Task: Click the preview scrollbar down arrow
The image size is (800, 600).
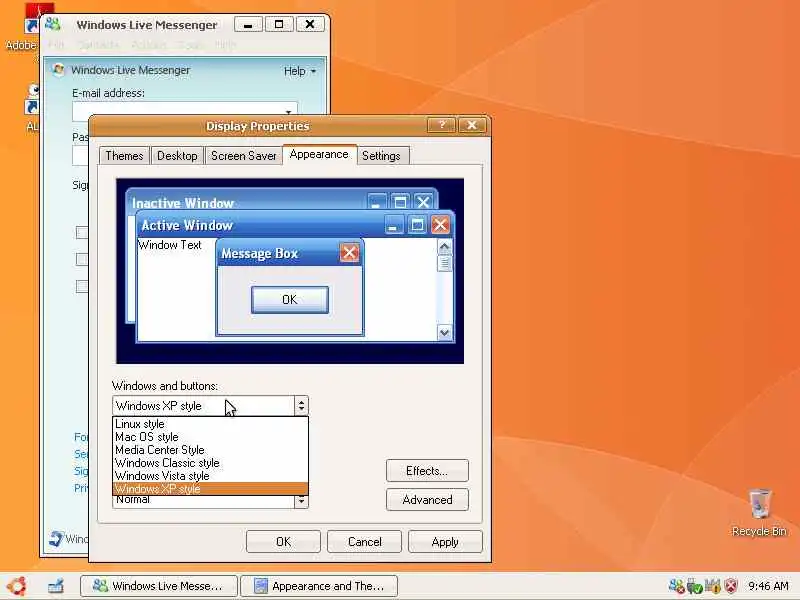Action: tap(444, 333)
